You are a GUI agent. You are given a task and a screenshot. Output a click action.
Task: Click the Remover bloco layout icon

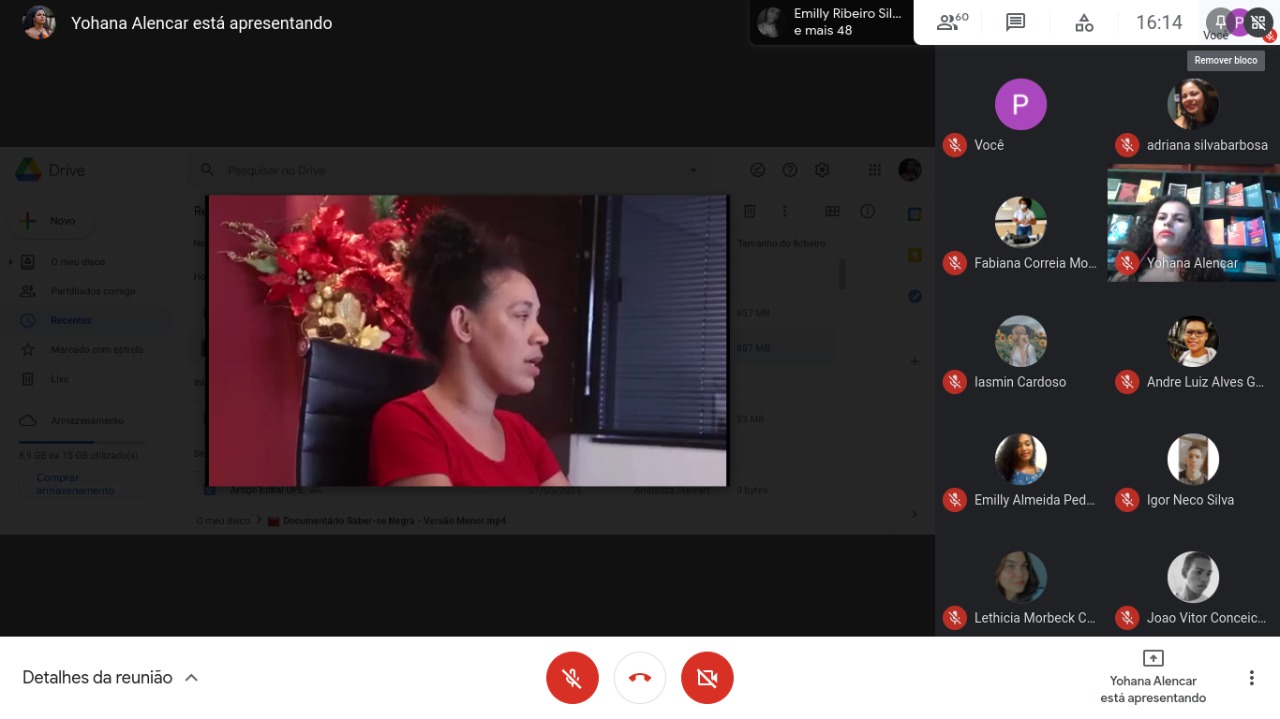point(1258,22)
